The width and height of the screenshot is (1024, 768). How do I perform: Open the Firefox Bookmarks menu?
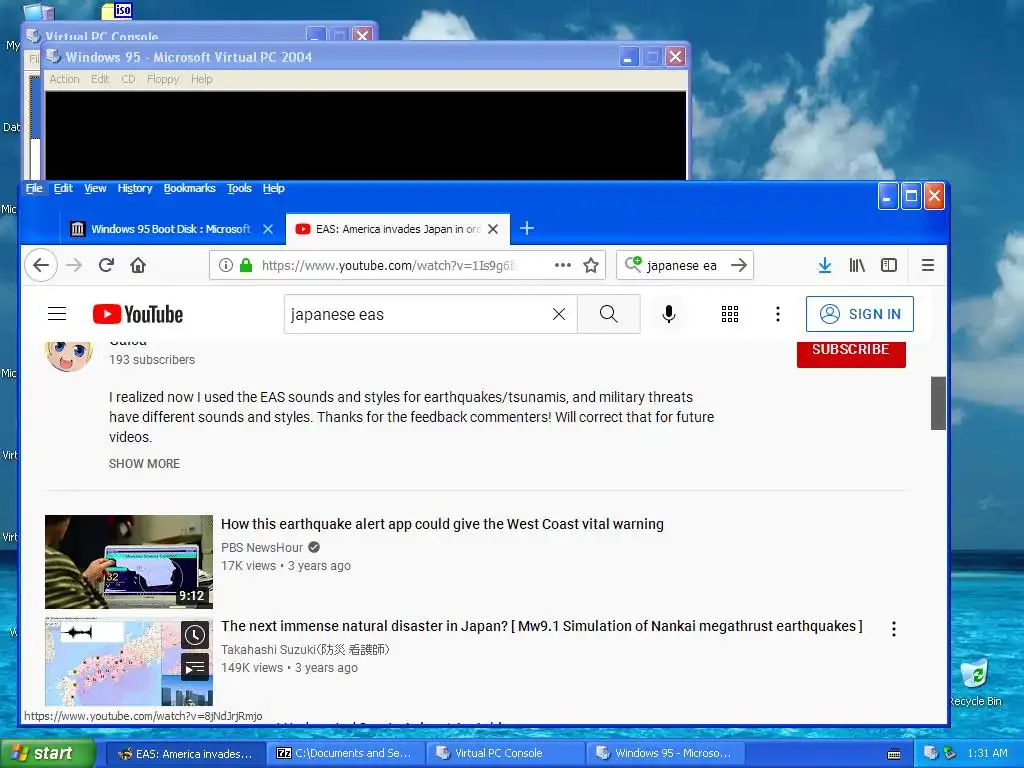pyautogui.click(x=189, y=188)
